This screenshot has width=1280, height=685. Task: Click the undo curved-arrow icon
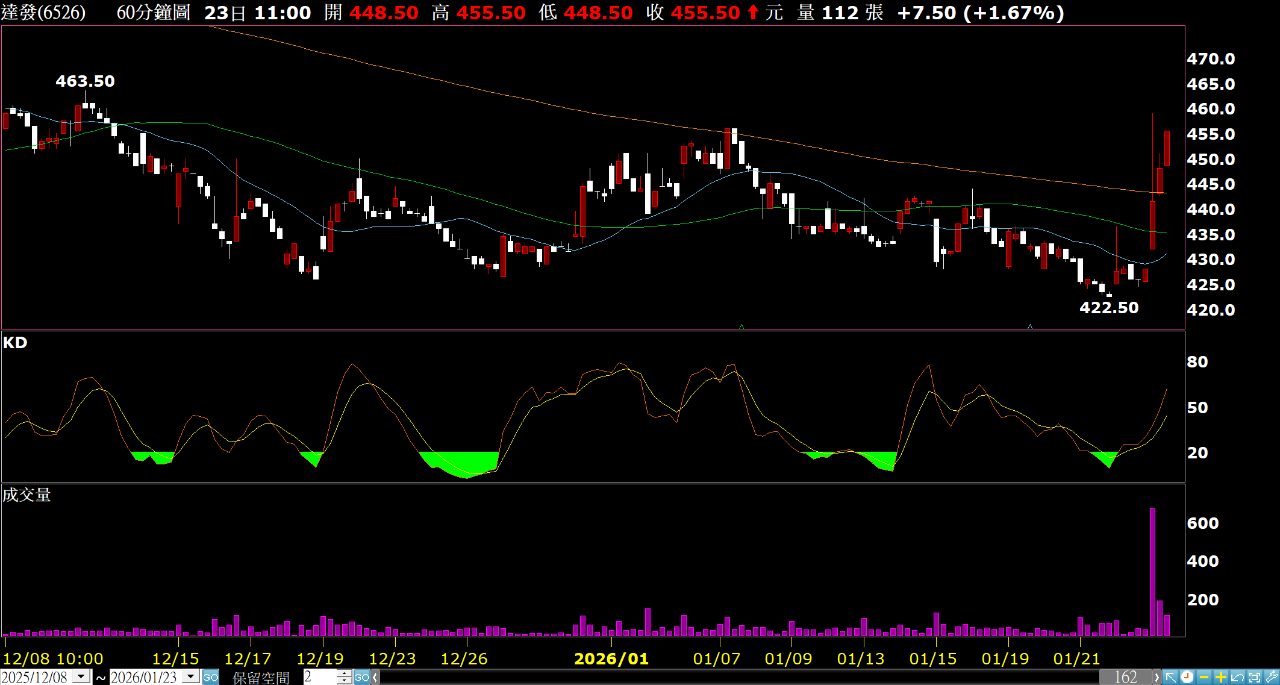pos(1237,677)
